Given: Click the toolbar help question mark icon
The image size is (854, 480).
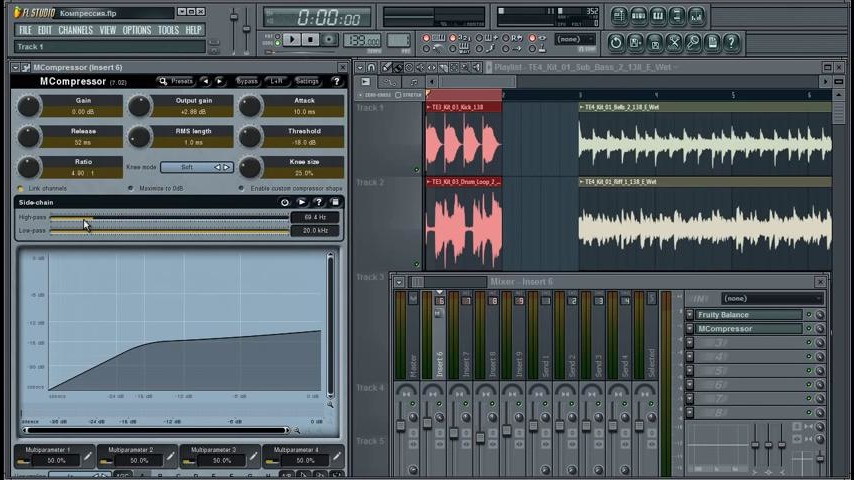Looking at the screenshot, I should click(731, 42).
